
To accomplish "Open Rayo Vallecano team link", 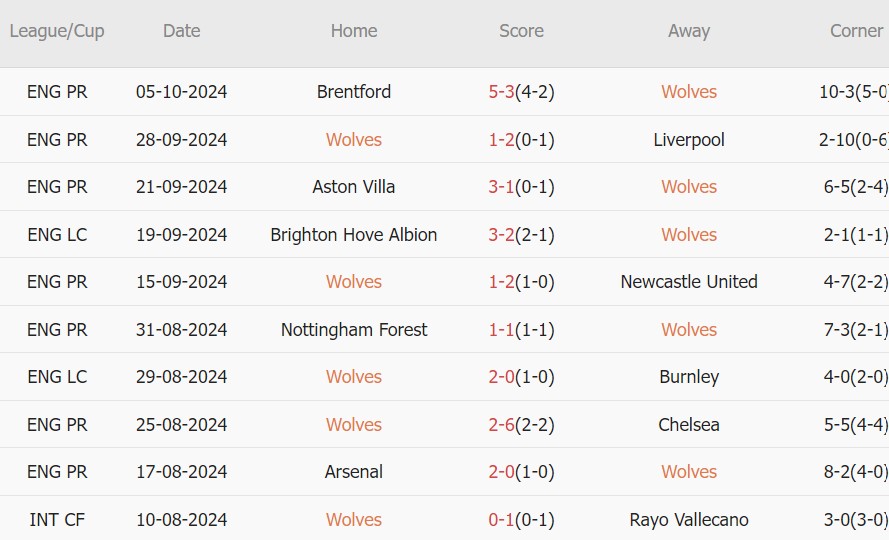I will click(x=689, y=520).
